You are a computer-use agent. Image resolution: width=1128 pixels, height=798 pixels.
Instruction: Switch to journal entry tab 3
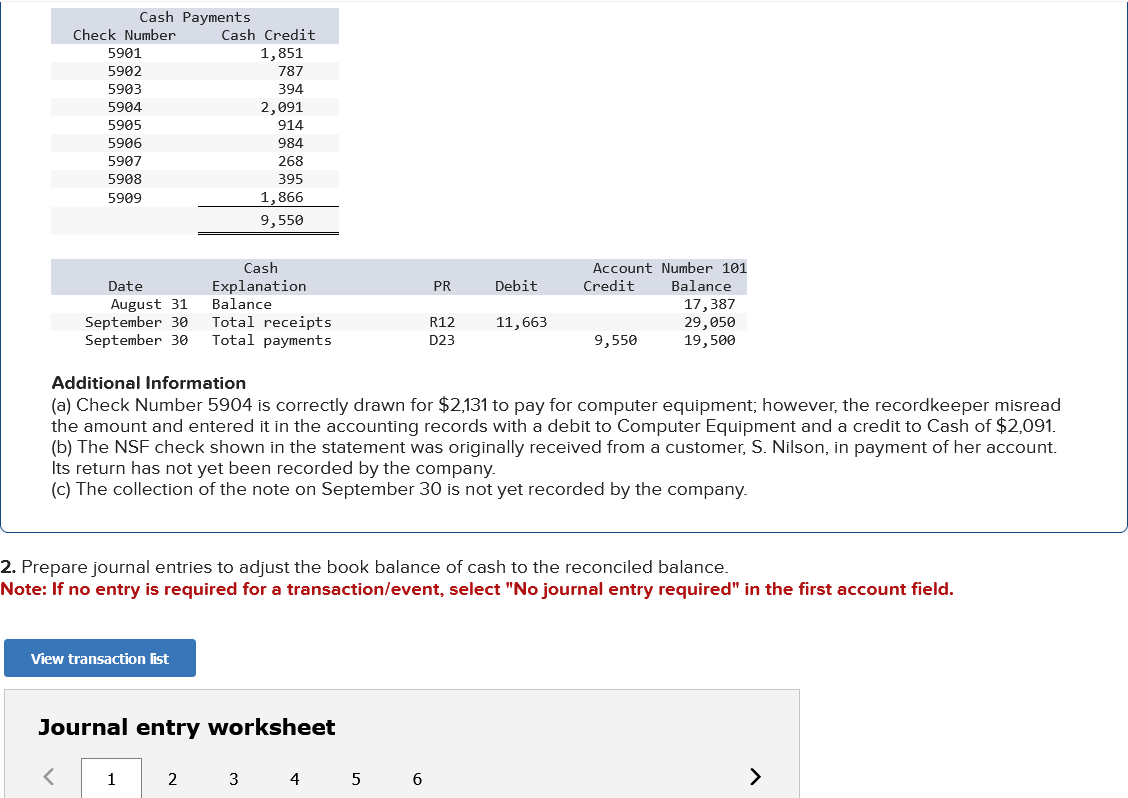[234, 779]
